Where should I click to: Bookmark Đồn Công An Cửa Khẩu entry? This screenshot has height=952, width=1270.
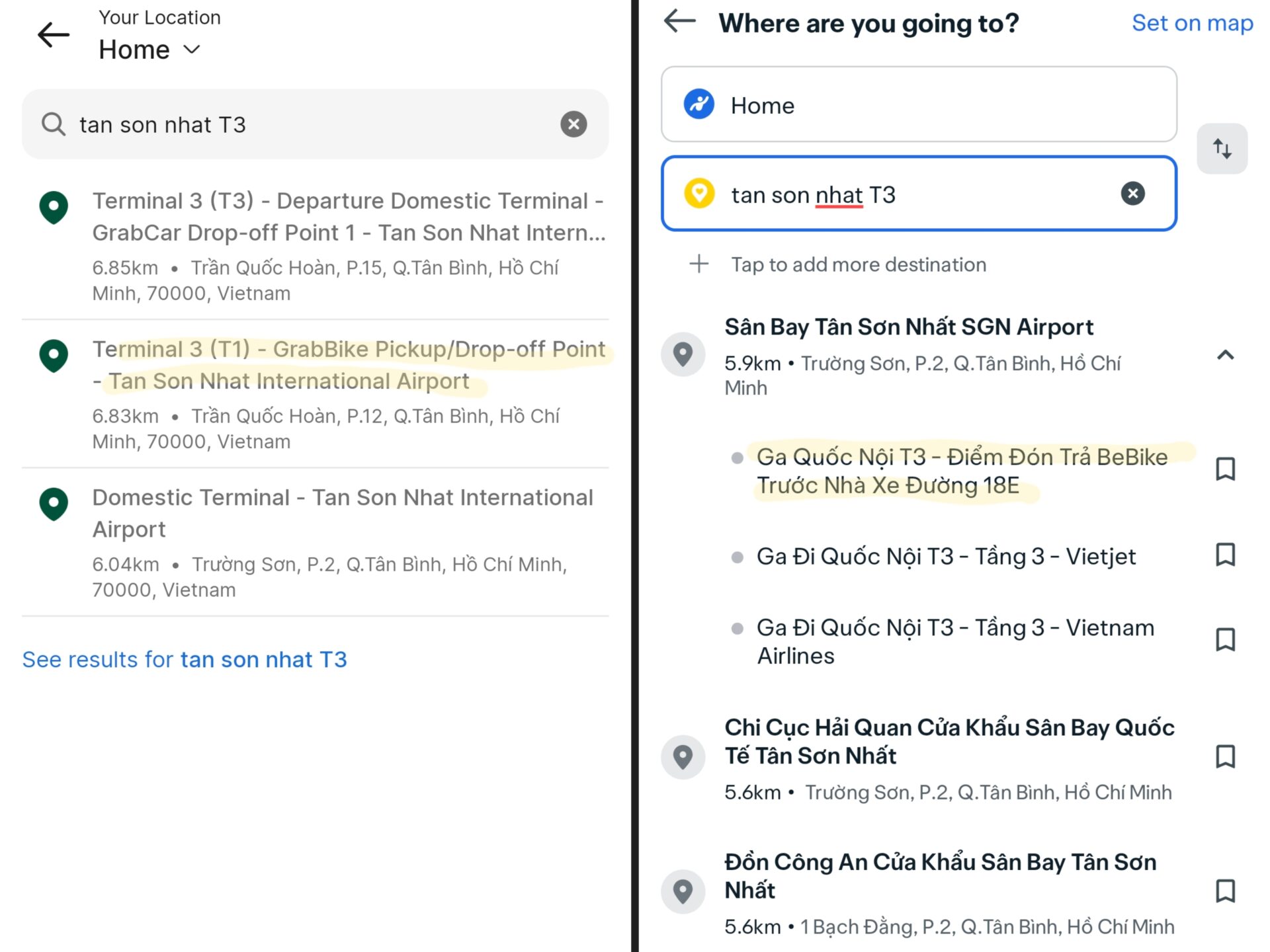[1225, 891]
